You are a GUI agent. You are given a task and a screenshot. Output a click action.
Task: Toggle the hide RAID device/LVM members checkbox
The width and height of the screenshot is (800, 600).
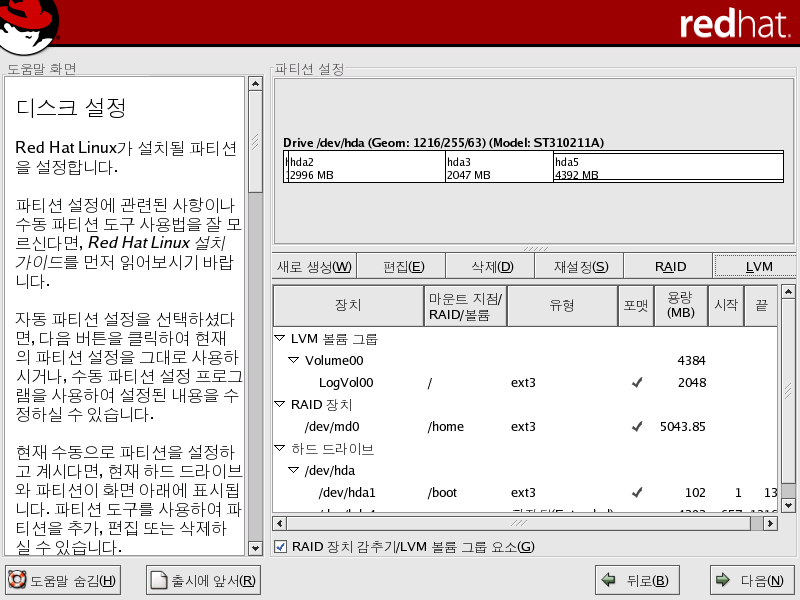click(x=281, y=547)
